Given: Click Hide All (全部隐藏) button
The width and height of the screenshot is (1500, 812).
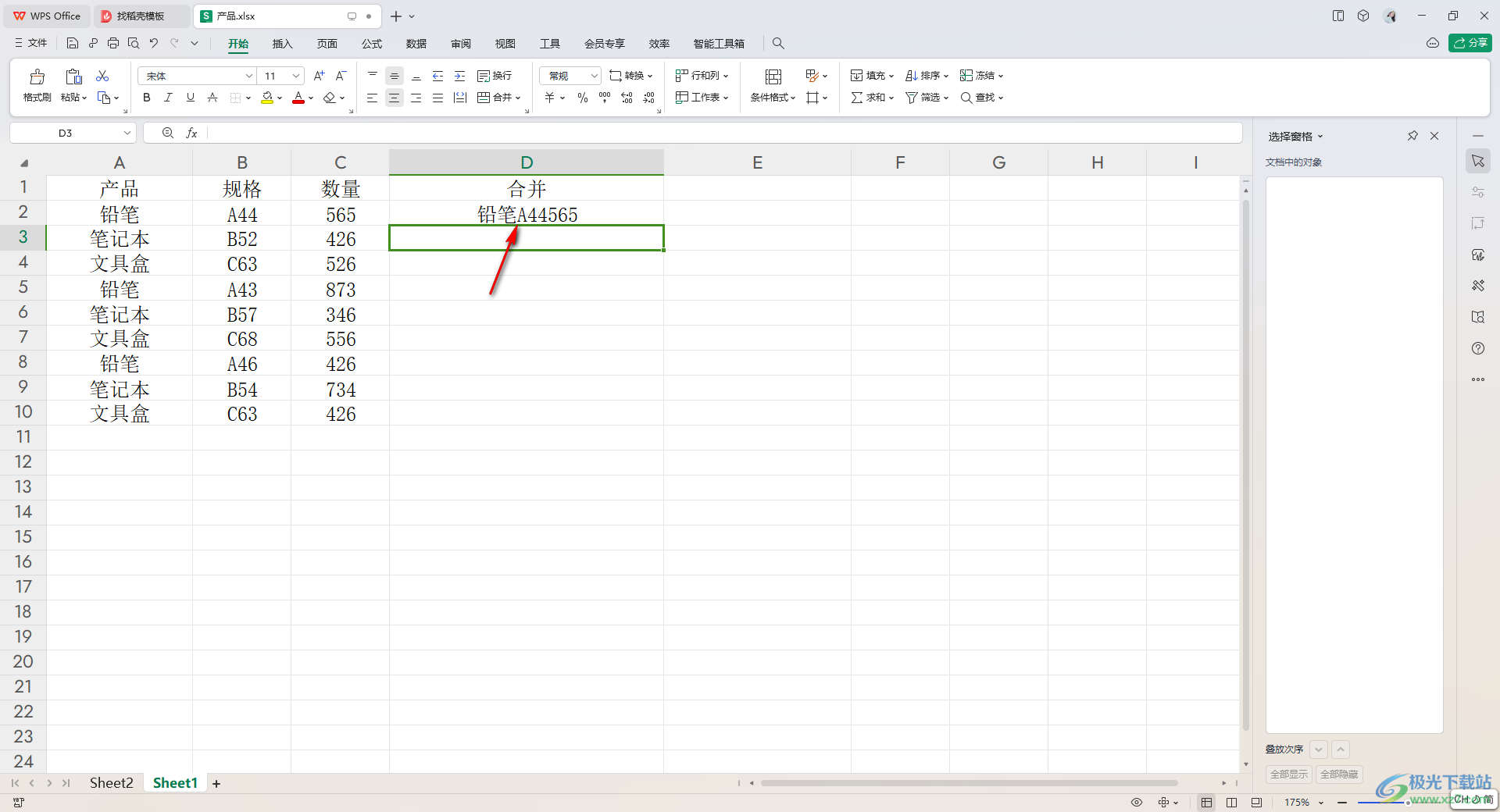Looking at the screenshot, I should (1339, 775).
